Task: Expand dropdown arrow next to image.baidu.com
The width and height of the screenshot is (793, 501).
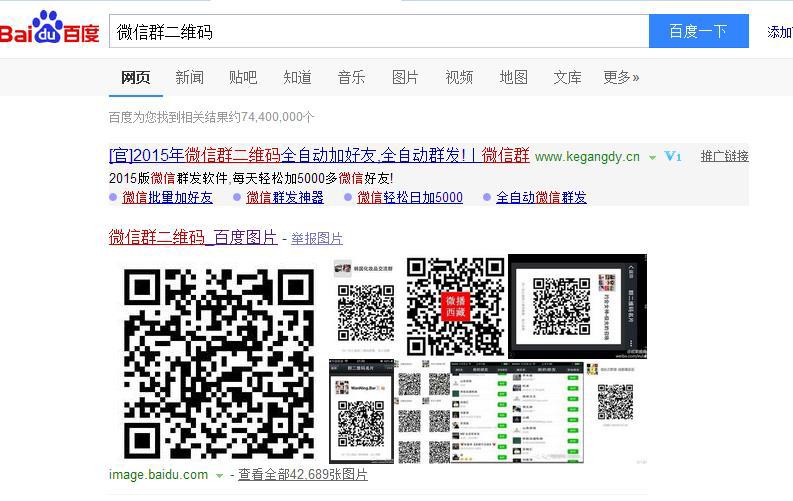Action: pyautogui.click(x=219, y=475)
